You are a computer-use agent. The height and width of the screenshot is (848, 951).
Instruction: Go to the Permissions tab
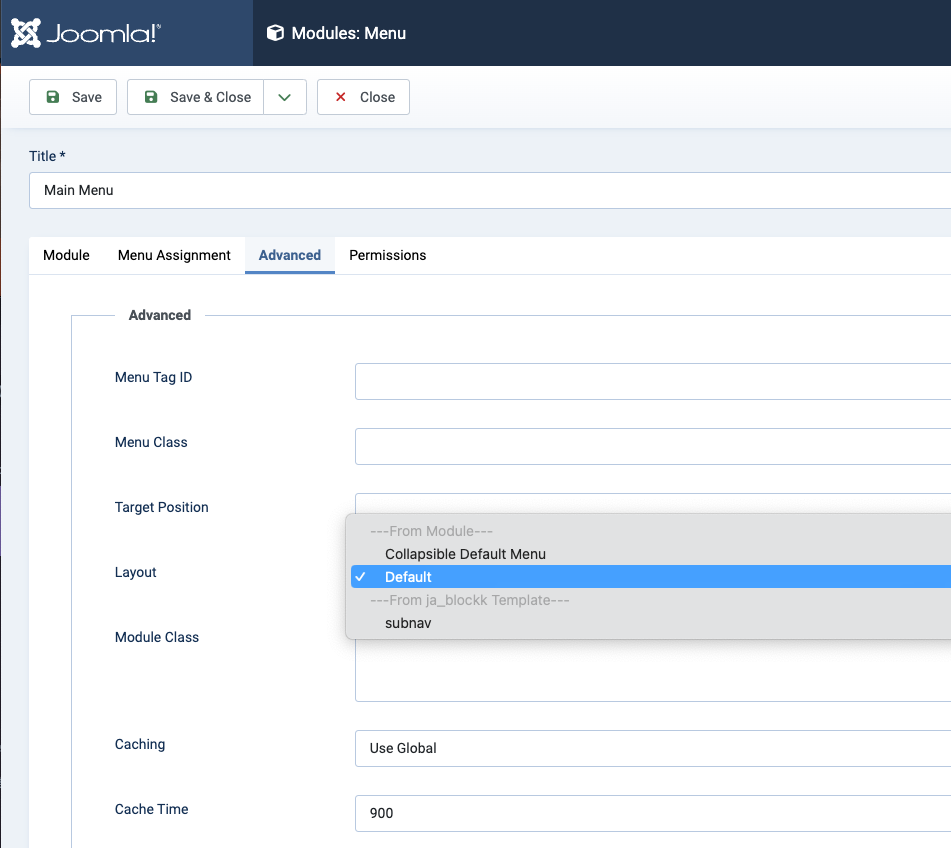pos(387,255)
